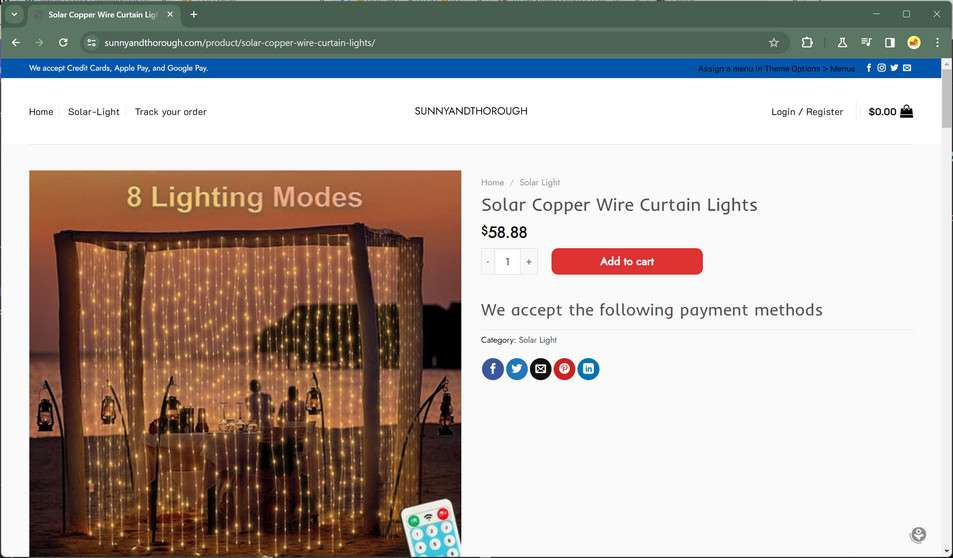Open Login / Register link
Viewport: 953px width, 558px height.
pos(807,112)
